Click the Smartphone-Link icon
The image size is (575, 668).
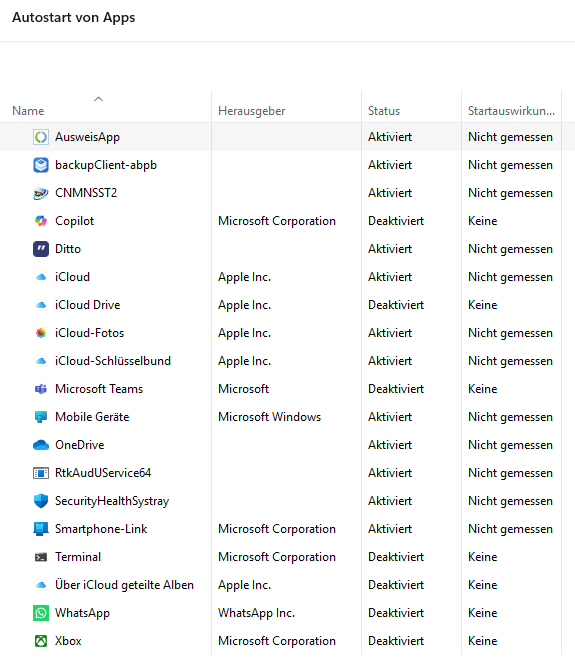pos(41,529)
